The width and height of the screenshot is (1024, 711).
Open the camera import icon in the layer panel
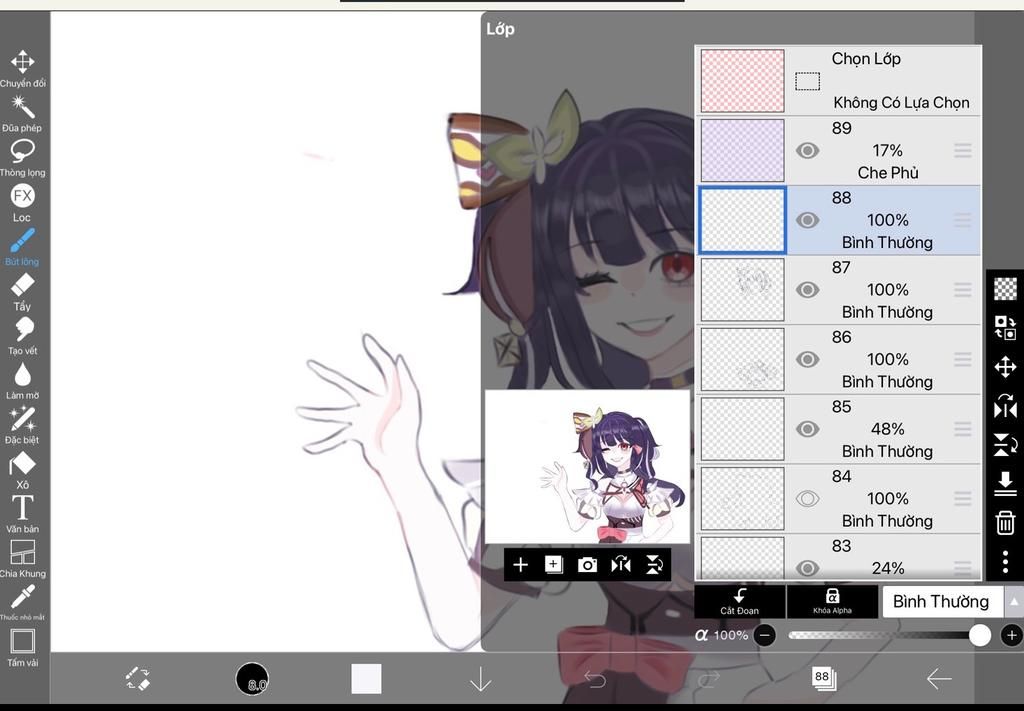tap(587, 564)
